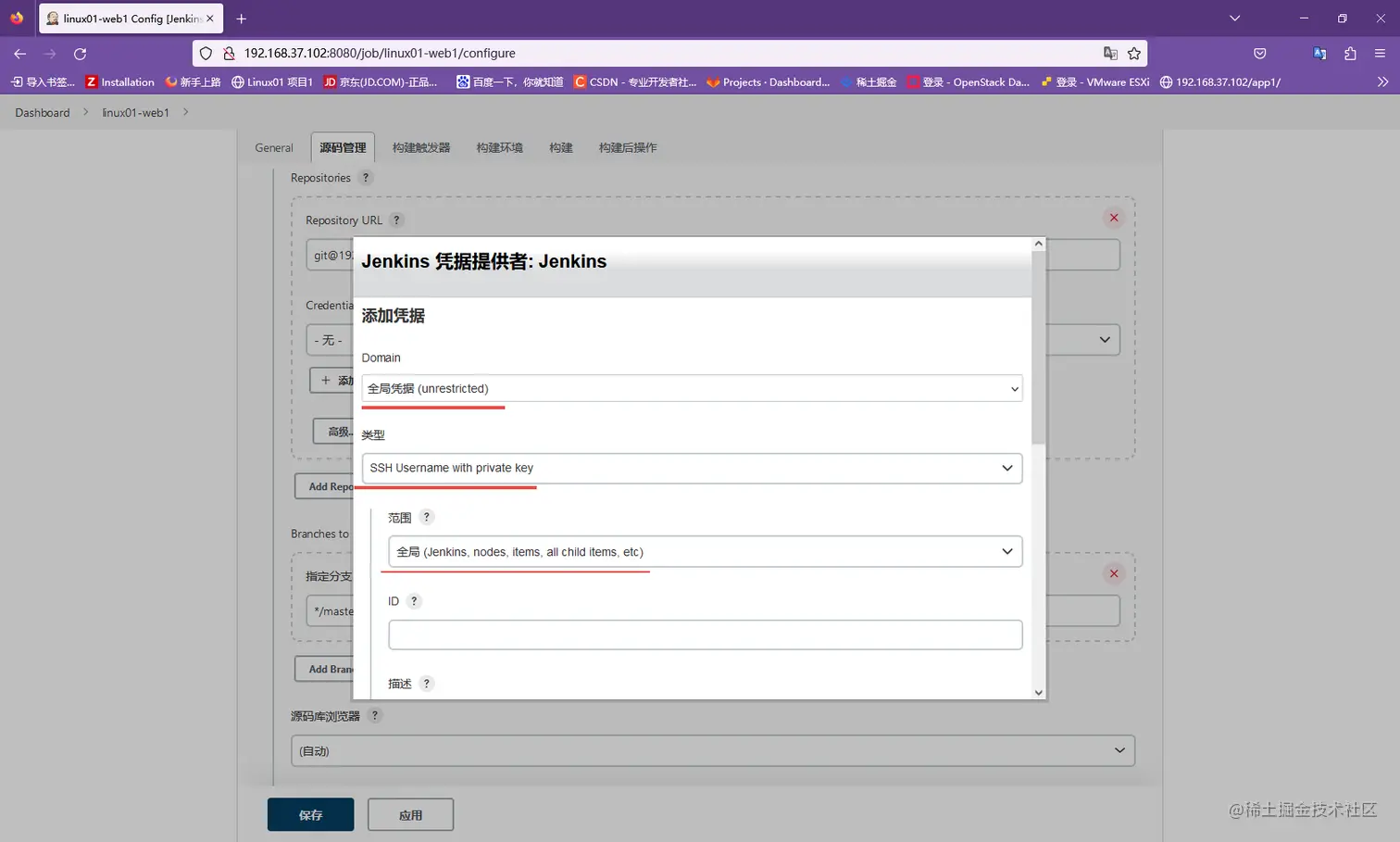The image size is (1400, 842).
Task: Click the 应用 apply button
Action: coord(410,814)
